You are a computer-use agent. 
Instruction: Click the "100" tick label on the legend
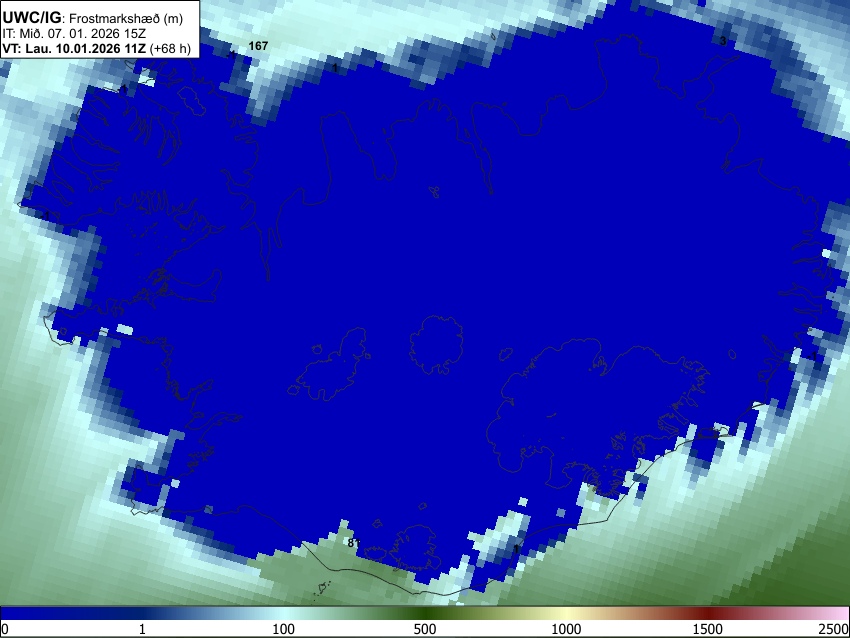click(283, 629)
